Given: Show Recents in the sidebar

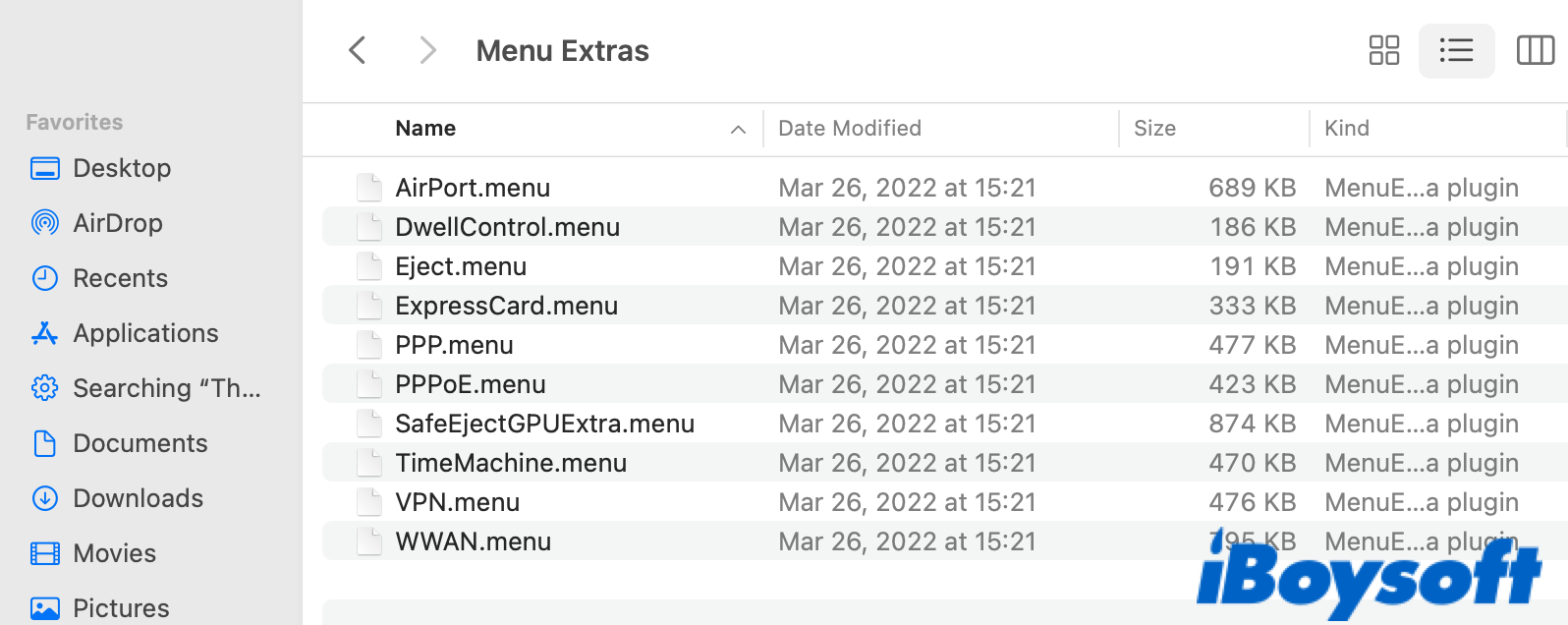Looking at the screenshot, I should (x=120, y=278).
